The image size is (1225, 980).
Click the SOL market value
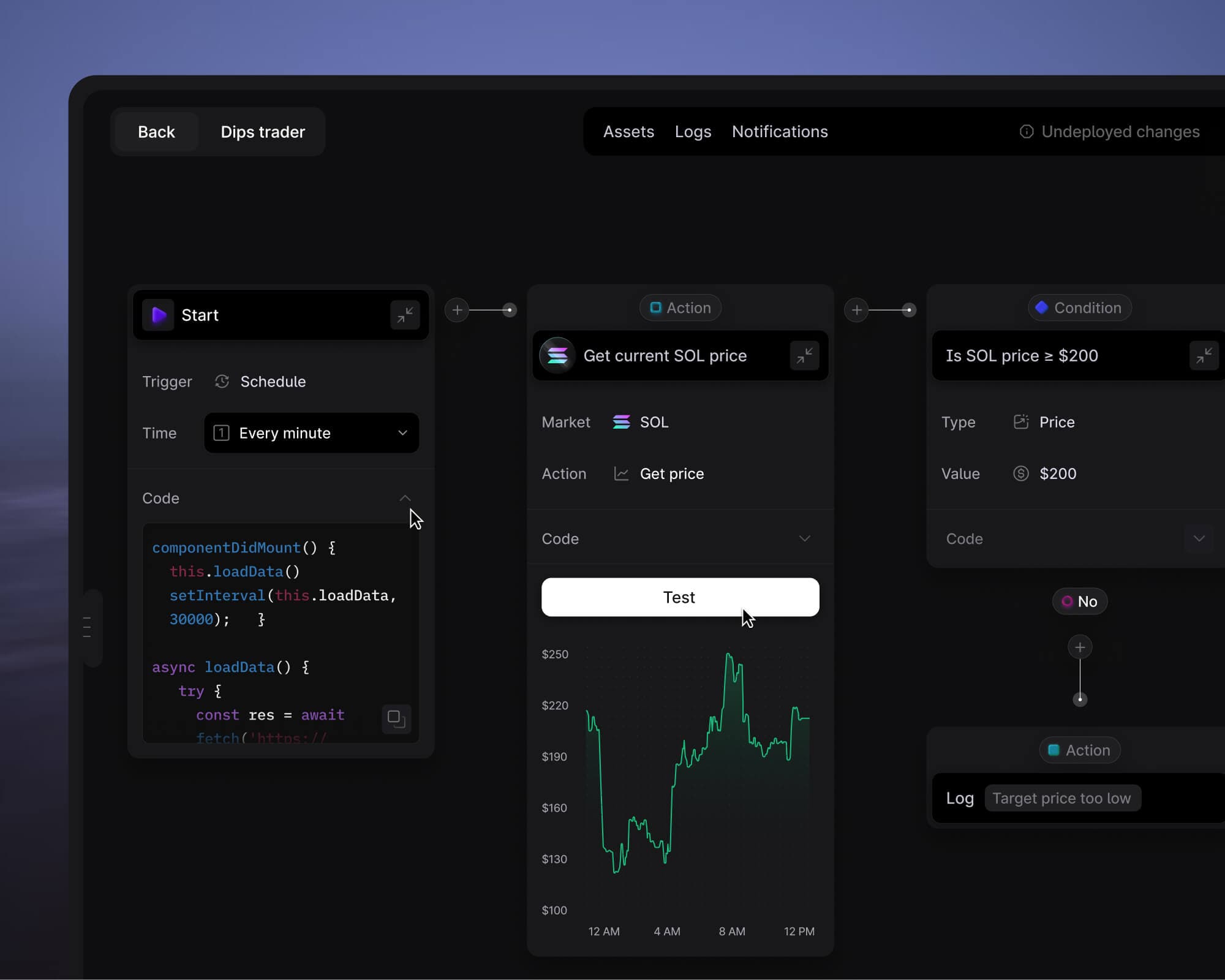pos(654,422)
